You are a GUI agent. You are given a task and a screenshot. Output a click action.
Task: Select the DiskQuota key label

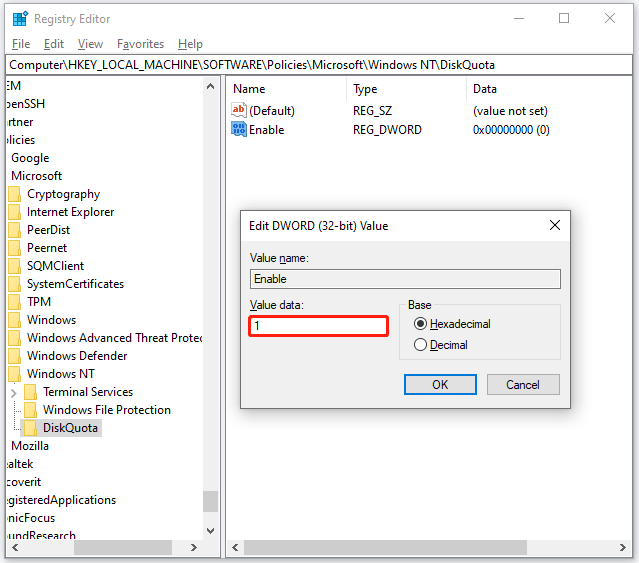[x=71, y=428]
